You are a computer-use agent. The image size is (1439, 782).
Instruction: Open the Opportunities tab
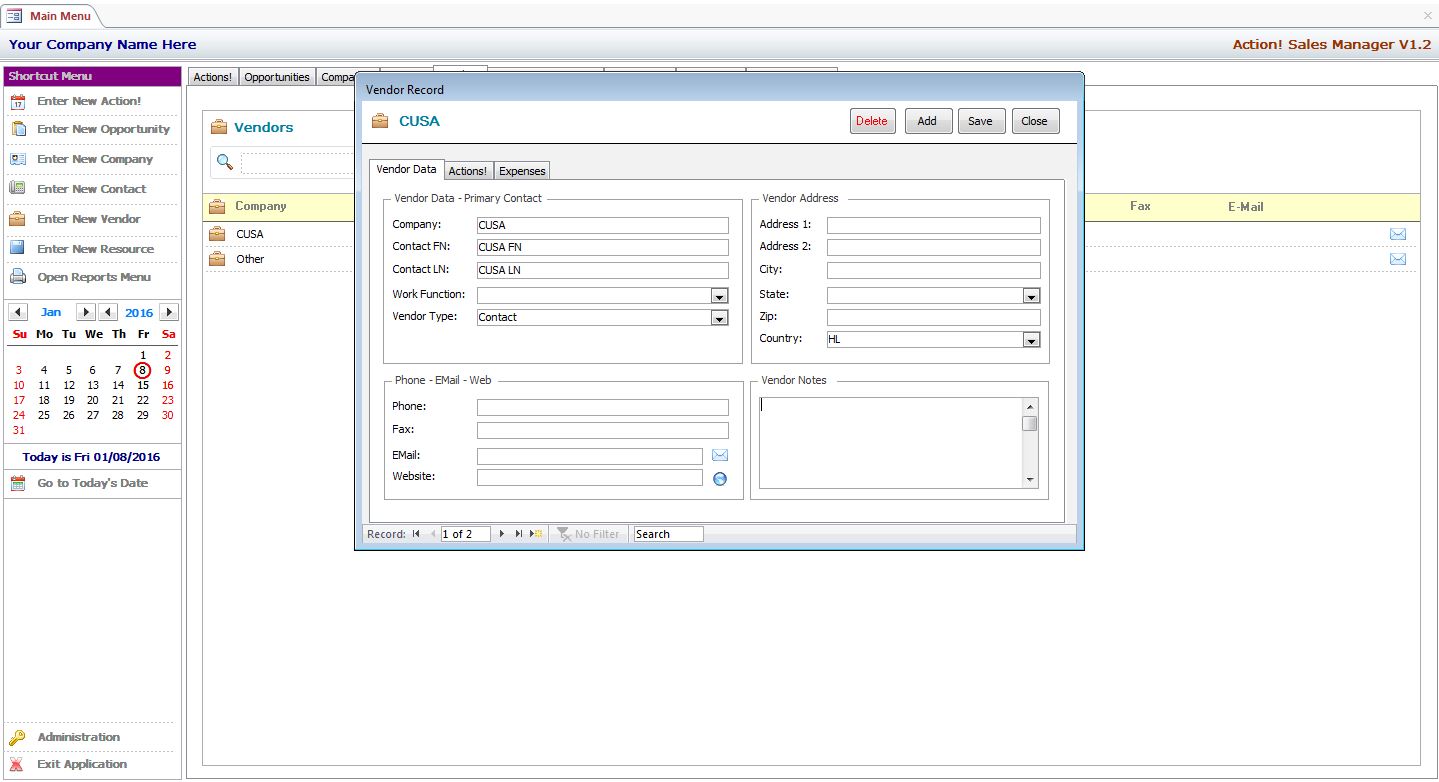tap(277, 77)
